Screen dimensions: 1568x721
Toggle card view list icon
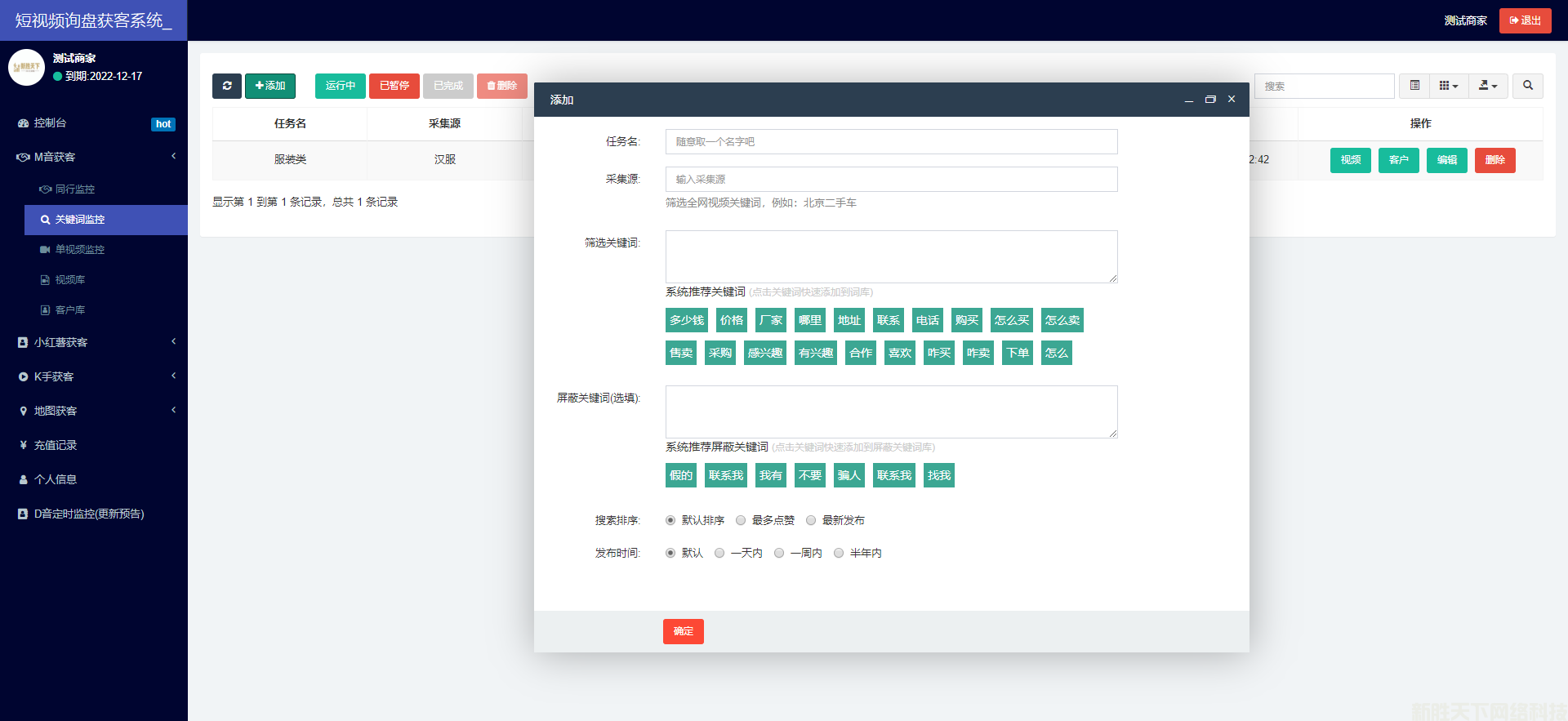tap(1414, 86)
